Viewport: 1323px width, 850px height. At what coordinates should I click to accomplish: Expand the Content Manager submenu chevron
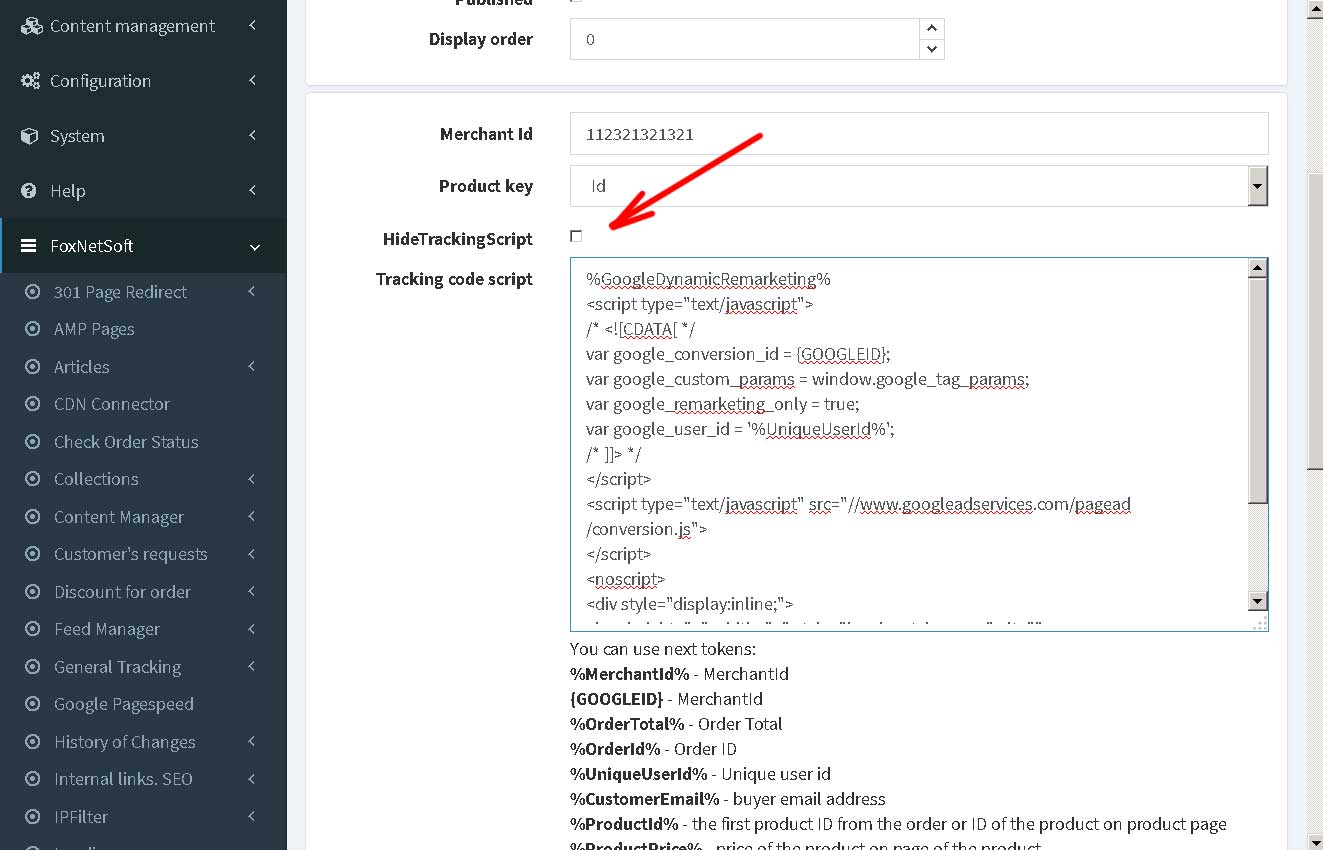(252, 516)
